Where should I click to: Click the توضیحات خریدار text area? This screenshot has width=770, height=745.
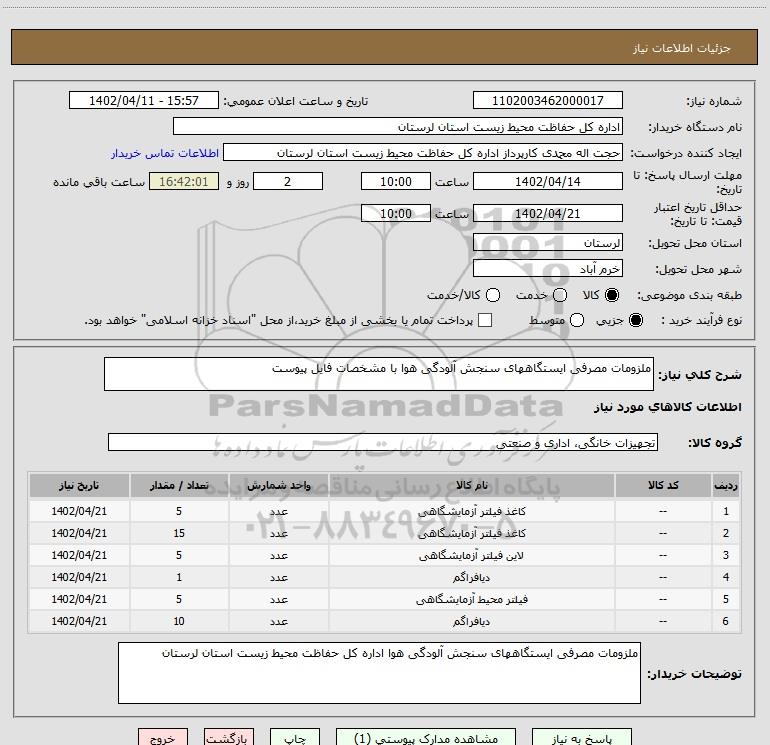[379, 673]
